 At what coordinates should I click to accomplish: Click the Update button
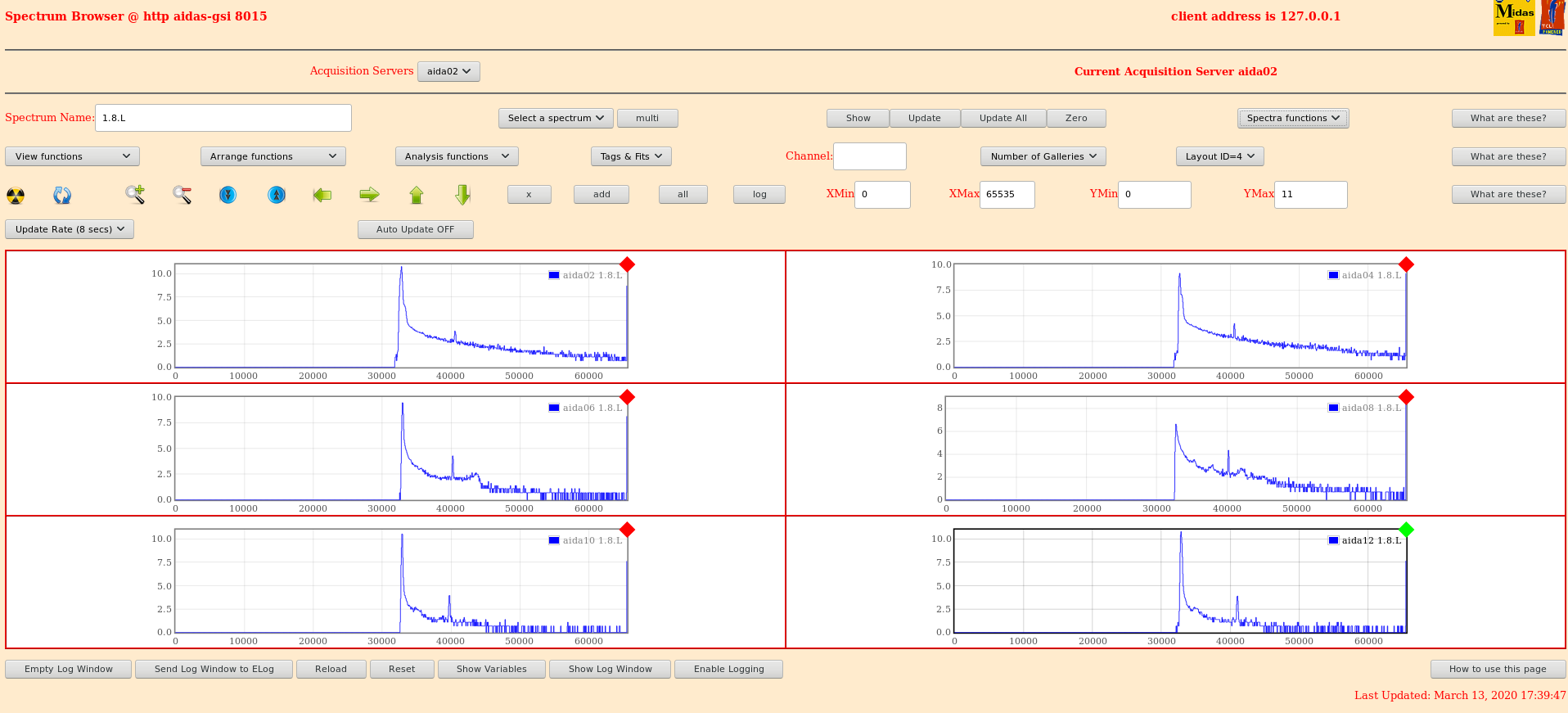tap(925, 119)
